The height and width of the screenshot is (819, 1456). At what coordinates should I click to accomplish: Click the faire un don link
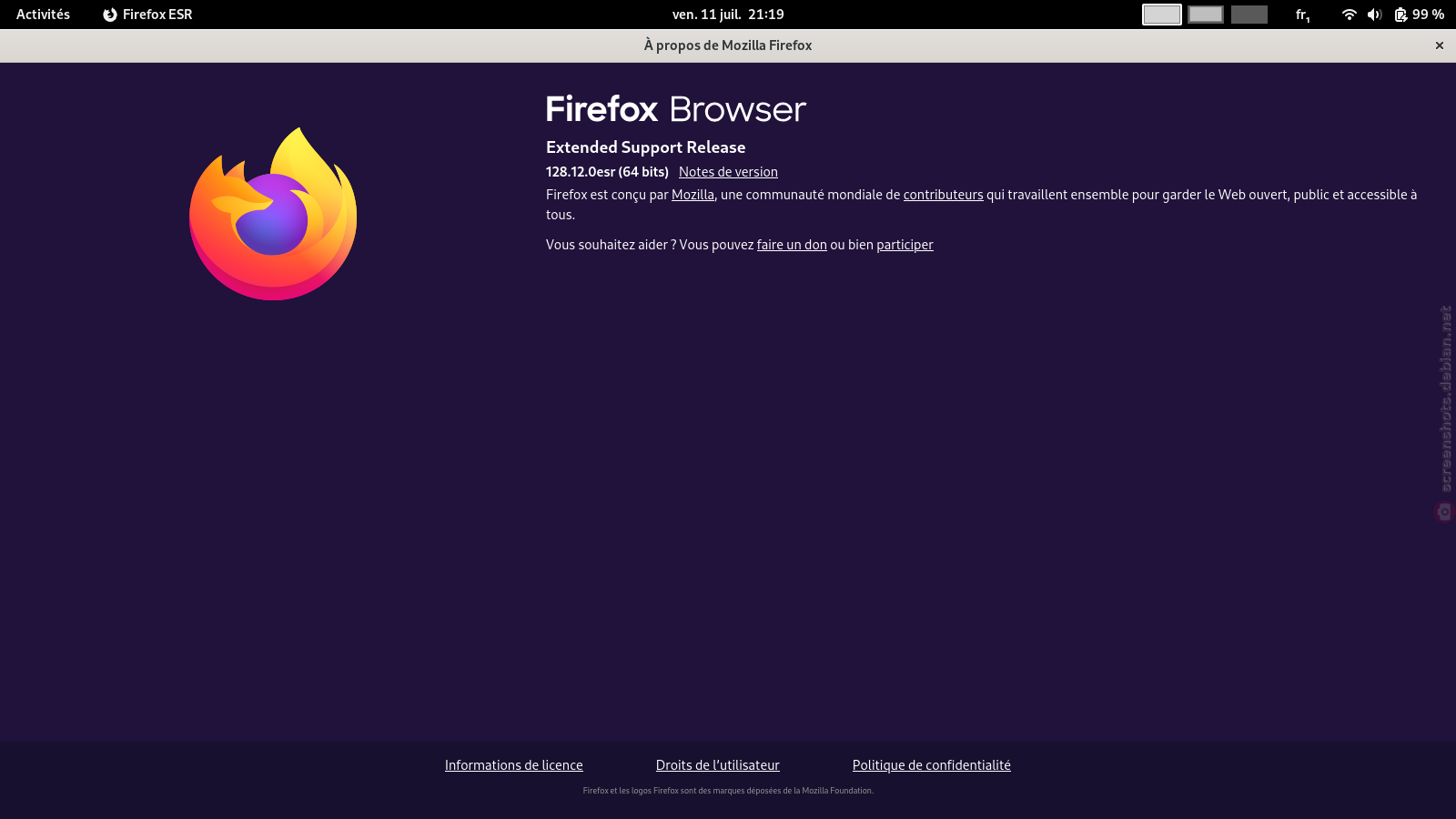[x=792, y=245]
